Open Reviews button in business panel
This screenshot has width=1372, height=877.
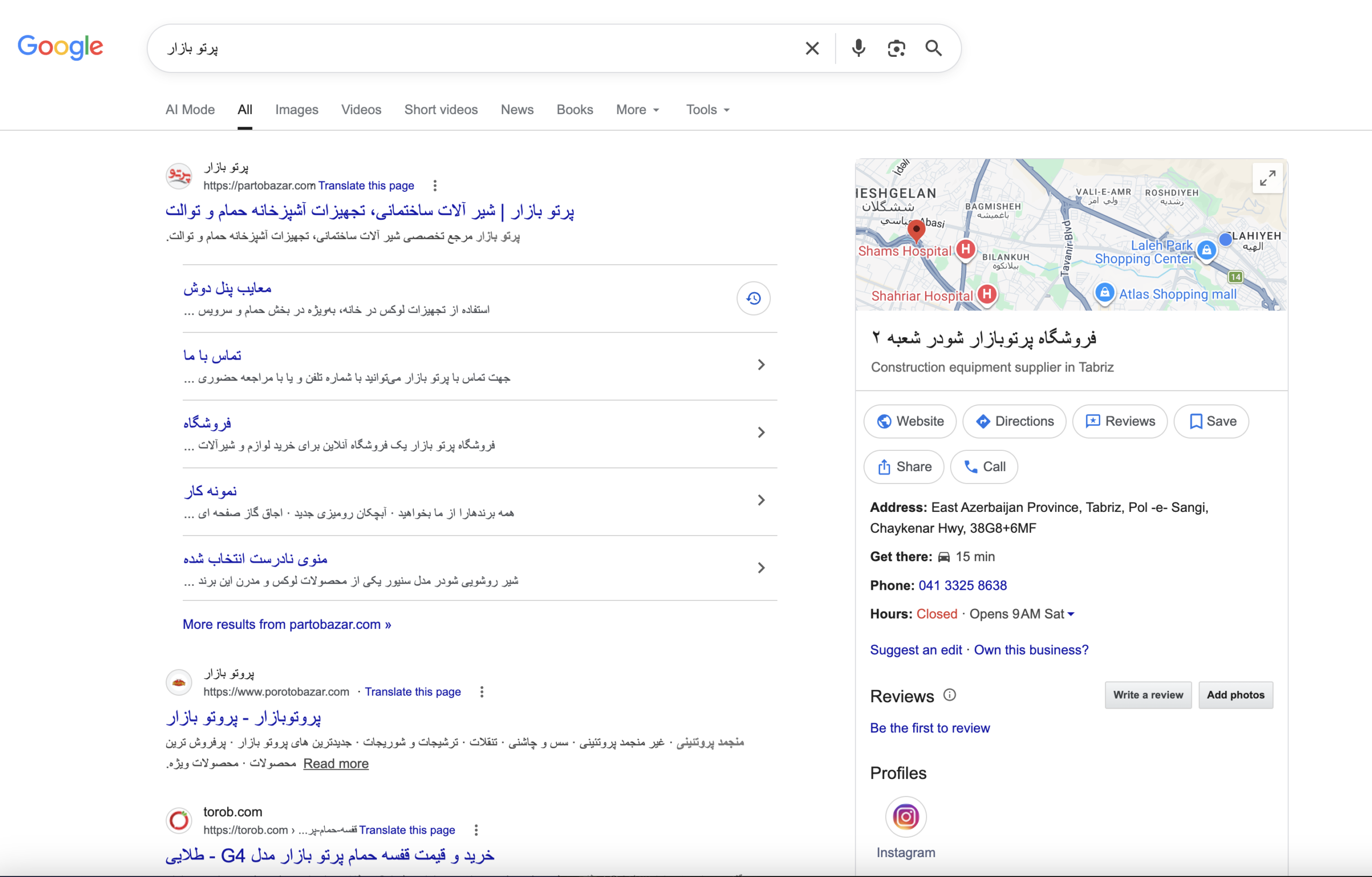pos(1120,422)
